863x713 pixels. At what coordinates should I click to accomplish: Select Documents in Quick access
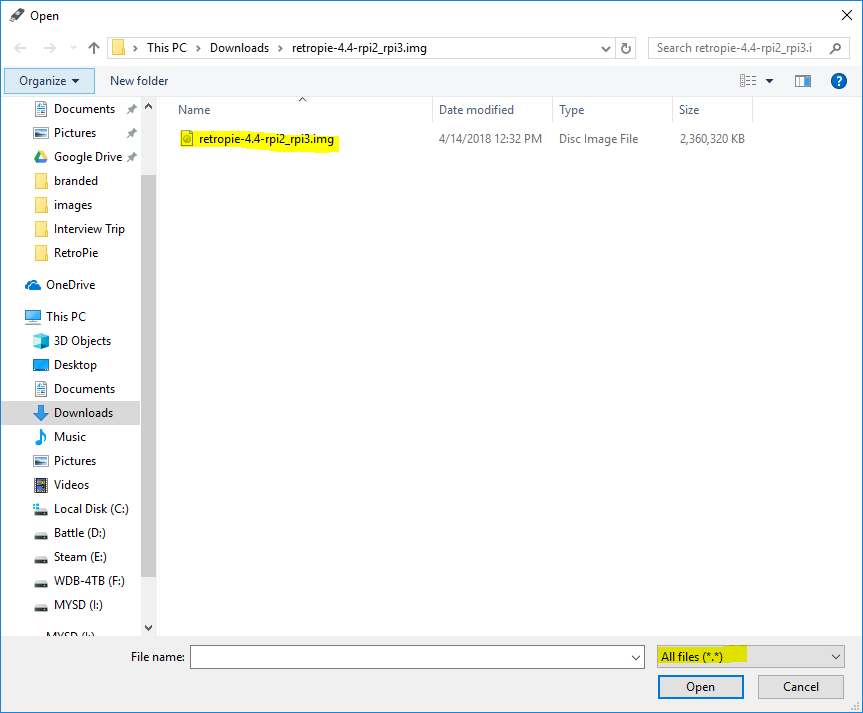(84, 109)
